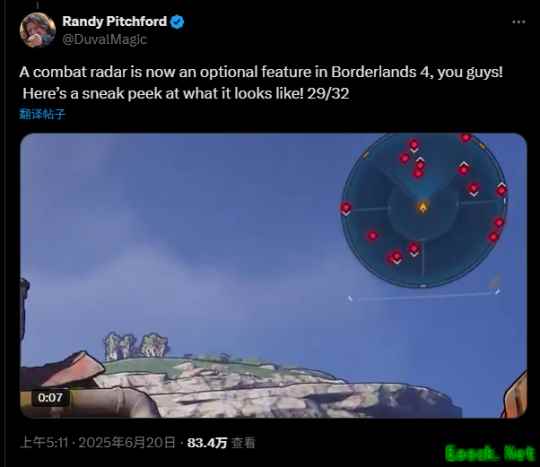The image size is (540, 467).
Task: Translate the post via 翻译帖子
Action: tap(42, 114)
